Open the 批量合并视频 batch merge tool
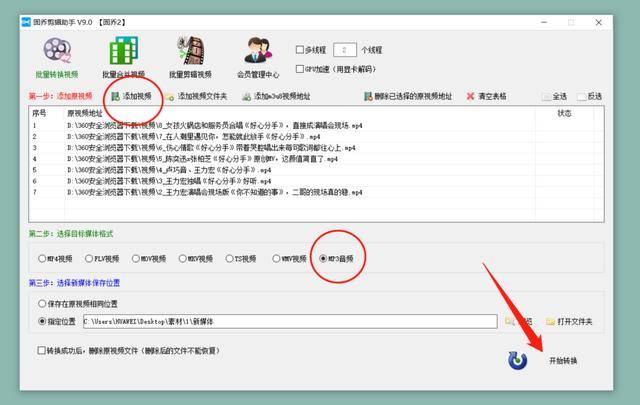 124,57
